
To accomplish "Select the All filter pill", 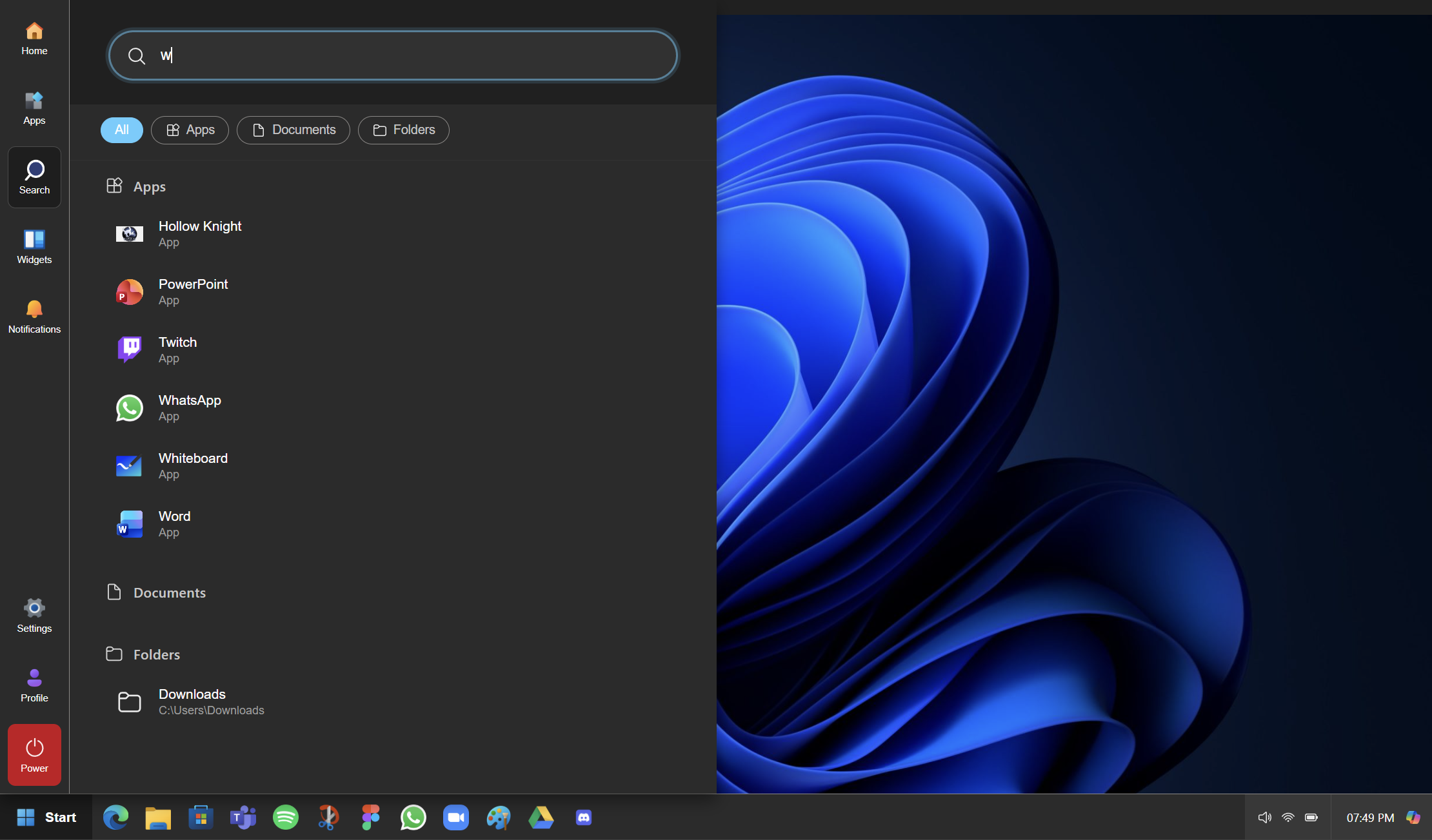I will tap(122, 130).
